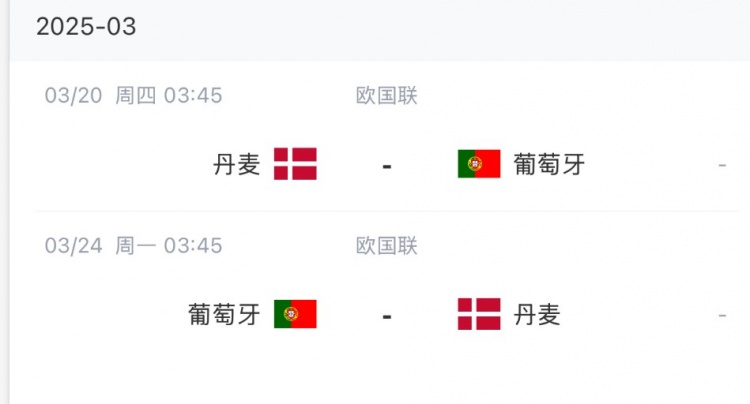Select the 2025-03 month header
Image resolution: width=750 pixels, height=404 pixels.
tap(86, 27)
